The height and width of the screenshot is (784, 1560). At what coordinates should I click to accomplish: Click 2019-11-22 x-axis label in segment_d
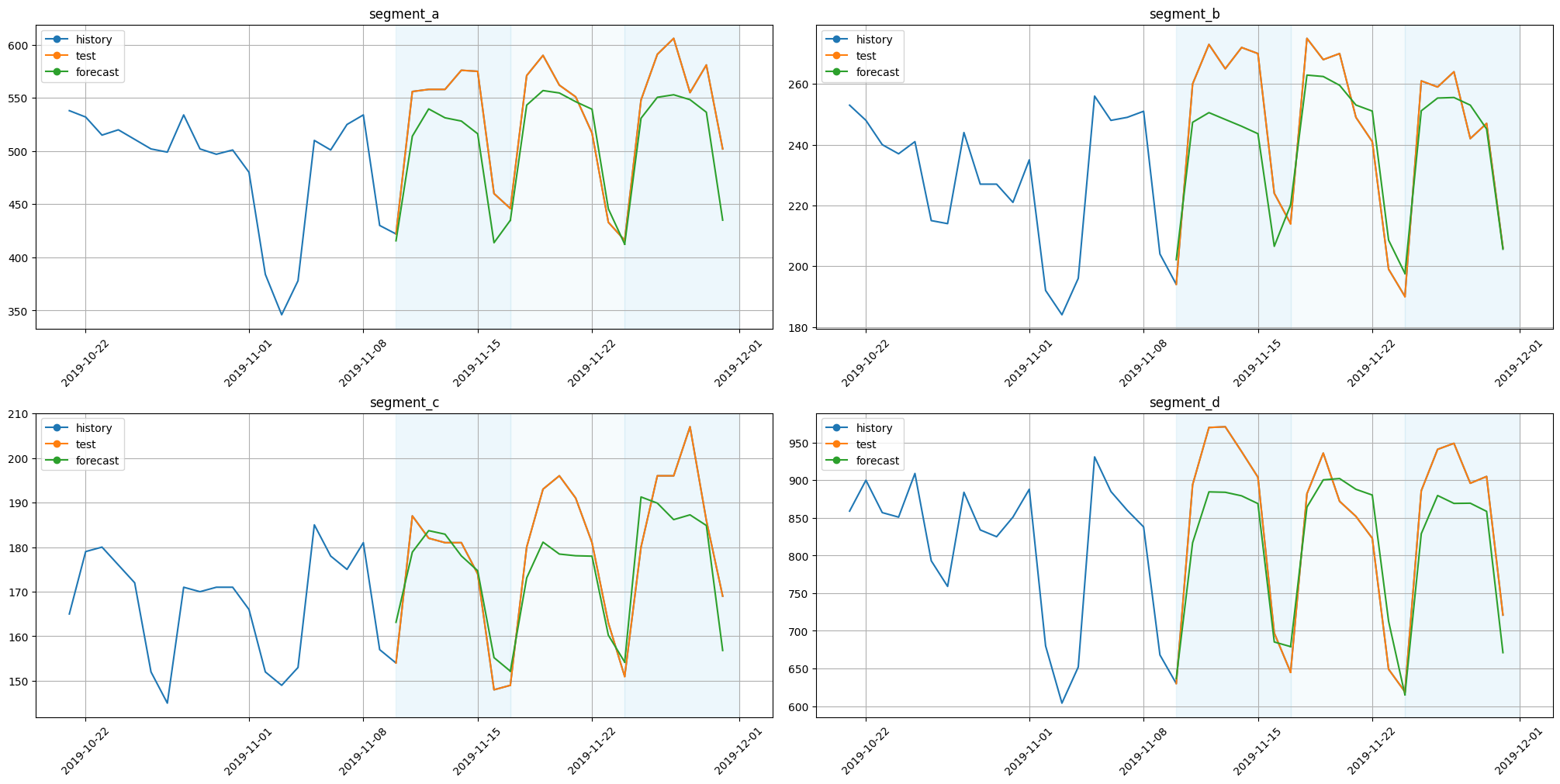click(1371, 752)
